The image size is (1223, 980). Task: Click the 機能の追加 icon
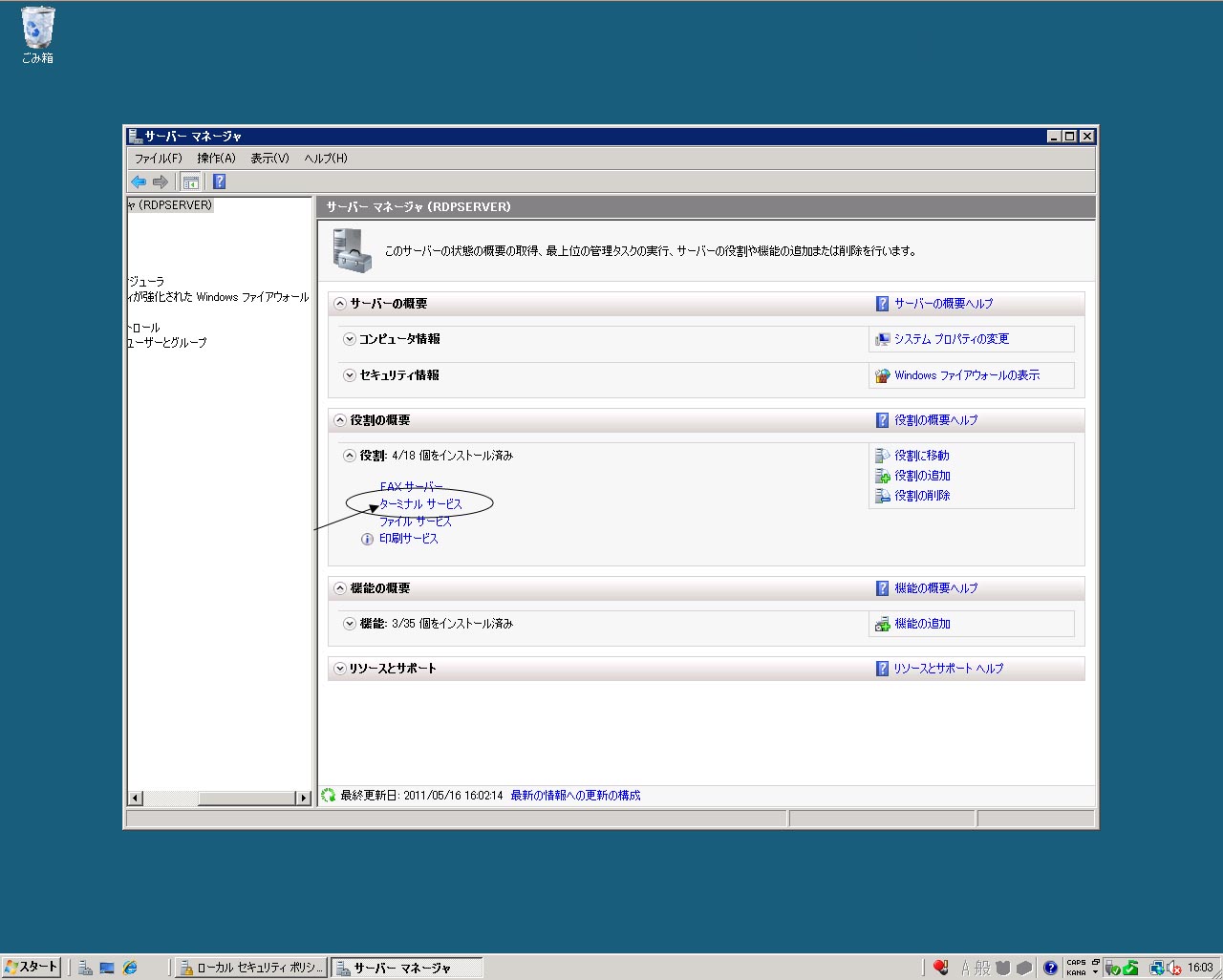882,624
